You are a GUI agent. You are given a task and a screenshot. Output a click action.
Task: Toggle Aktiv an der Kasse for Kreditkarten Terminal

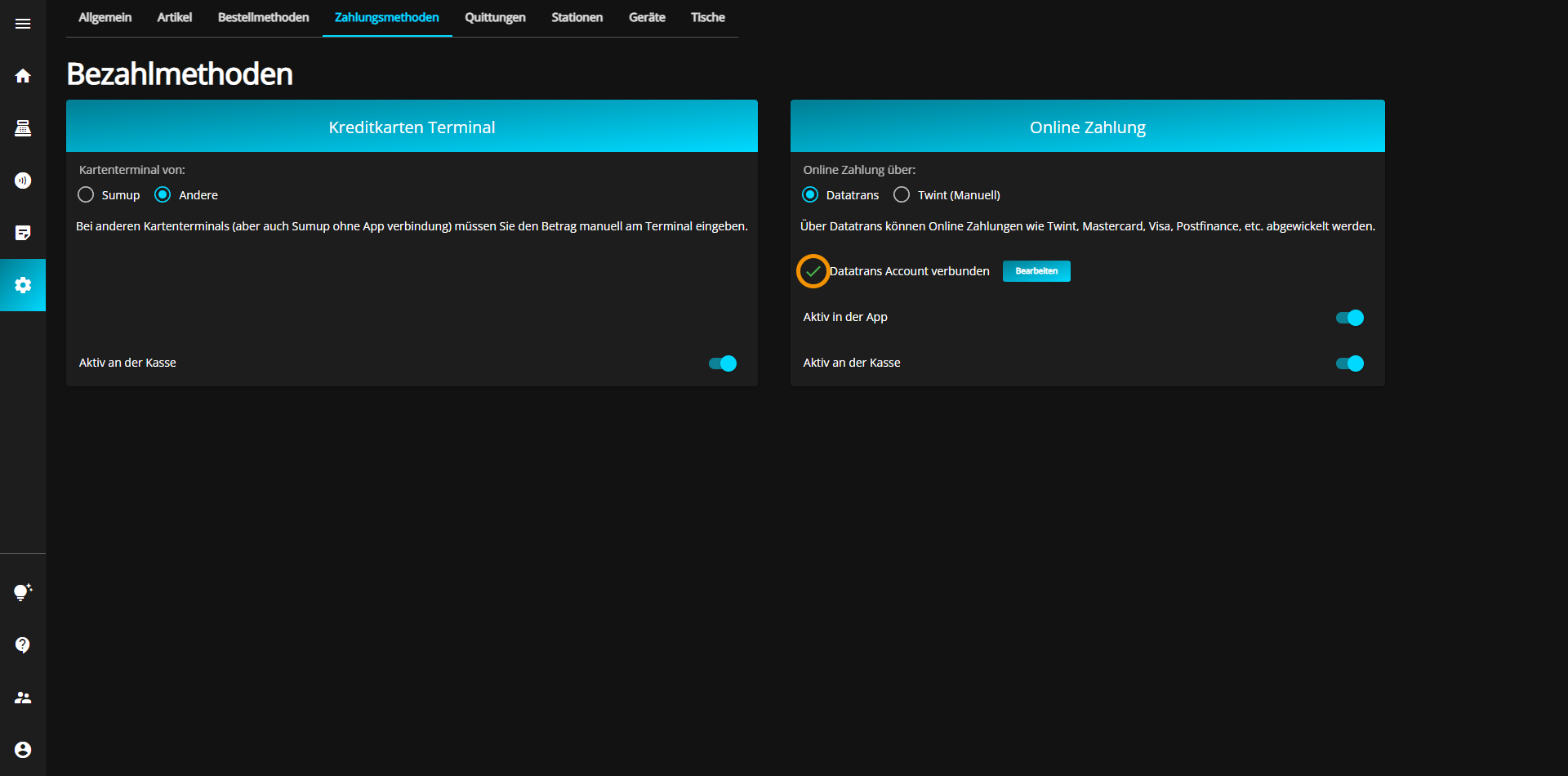click(723, 363)
